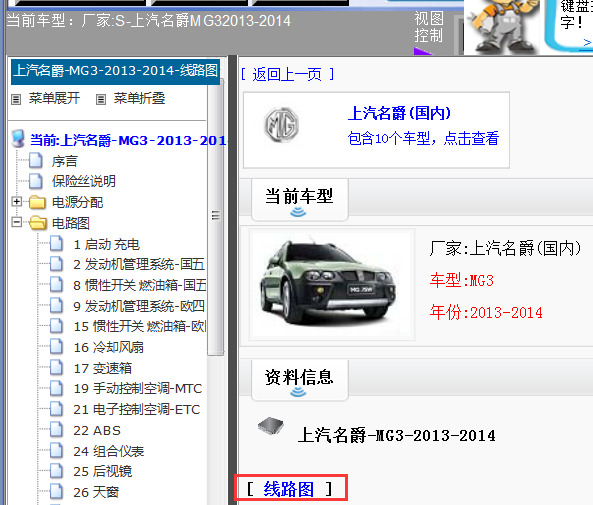Open 2 发动机管理系统-国五 diagram

[139, 264]
